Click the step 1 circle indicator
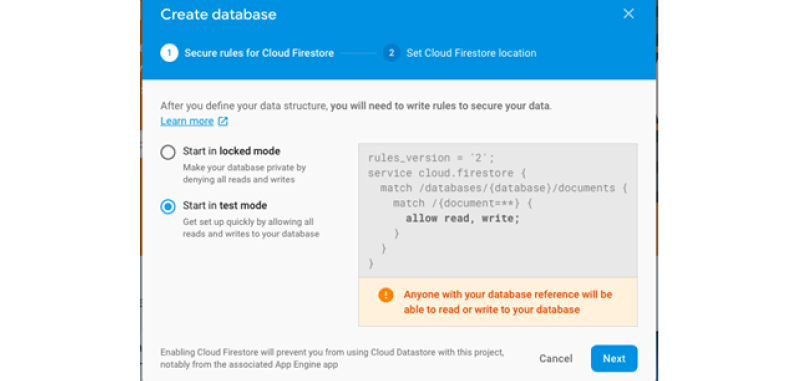The height and width of the screenshot is (381, 797). (169, 53)
